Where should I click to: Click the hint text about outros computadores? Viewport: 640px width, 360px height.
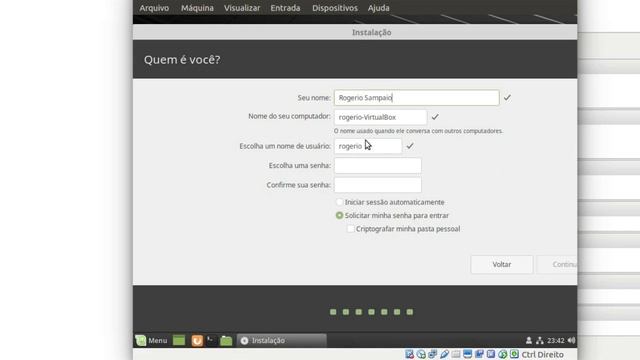[418, 131]
